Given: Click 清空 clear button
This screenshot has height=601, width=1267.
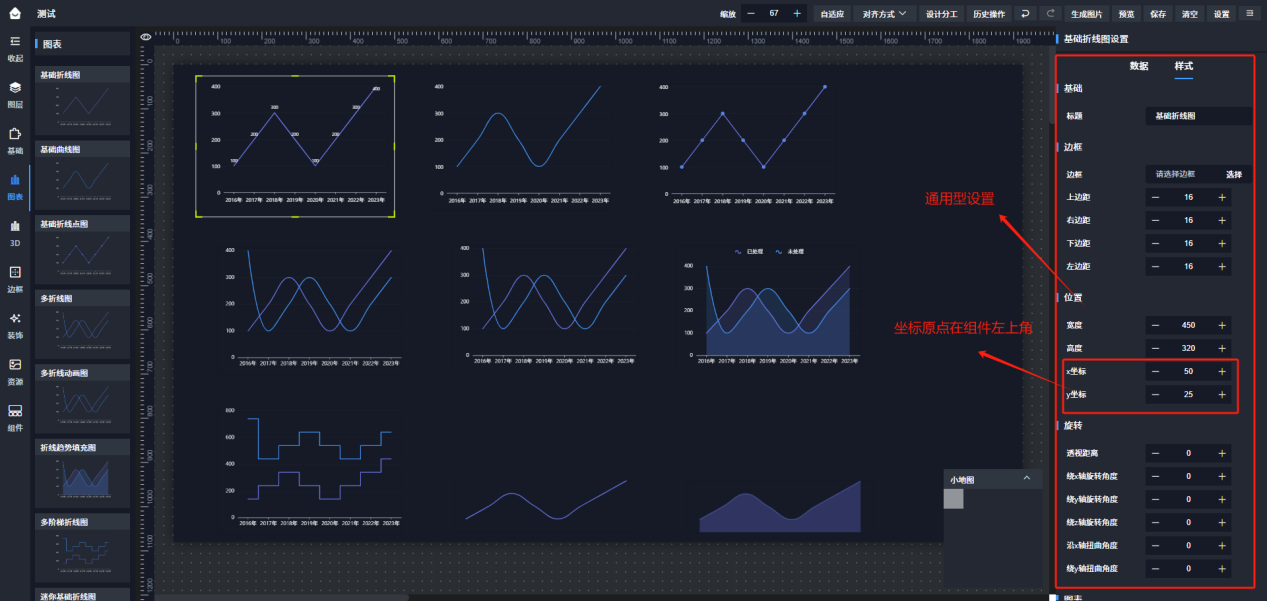Looking at the screenshot, I should pyautogui.click(x=1189, y=14).
